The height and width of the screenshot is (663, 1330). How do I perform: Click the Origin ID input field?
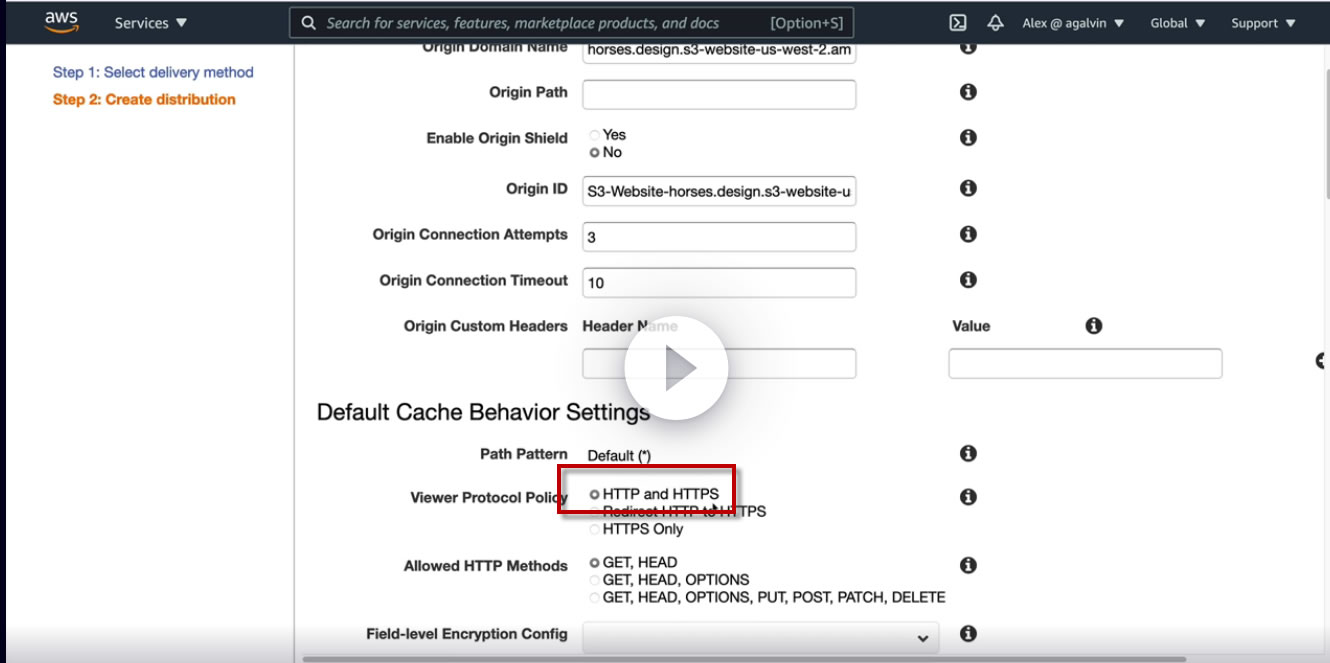(719, 190)
